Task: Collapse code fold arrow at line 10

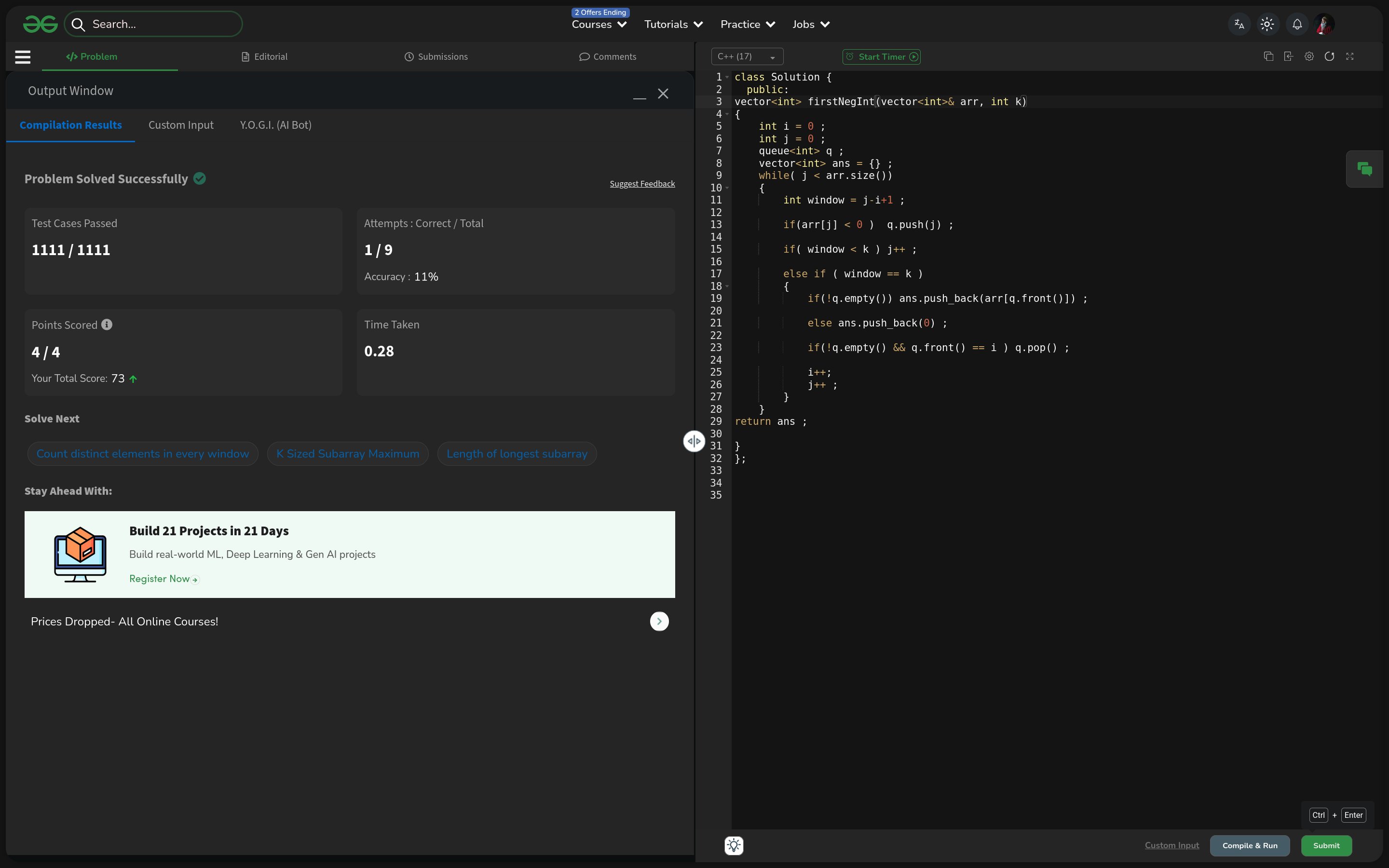Action: click(727, 188)
